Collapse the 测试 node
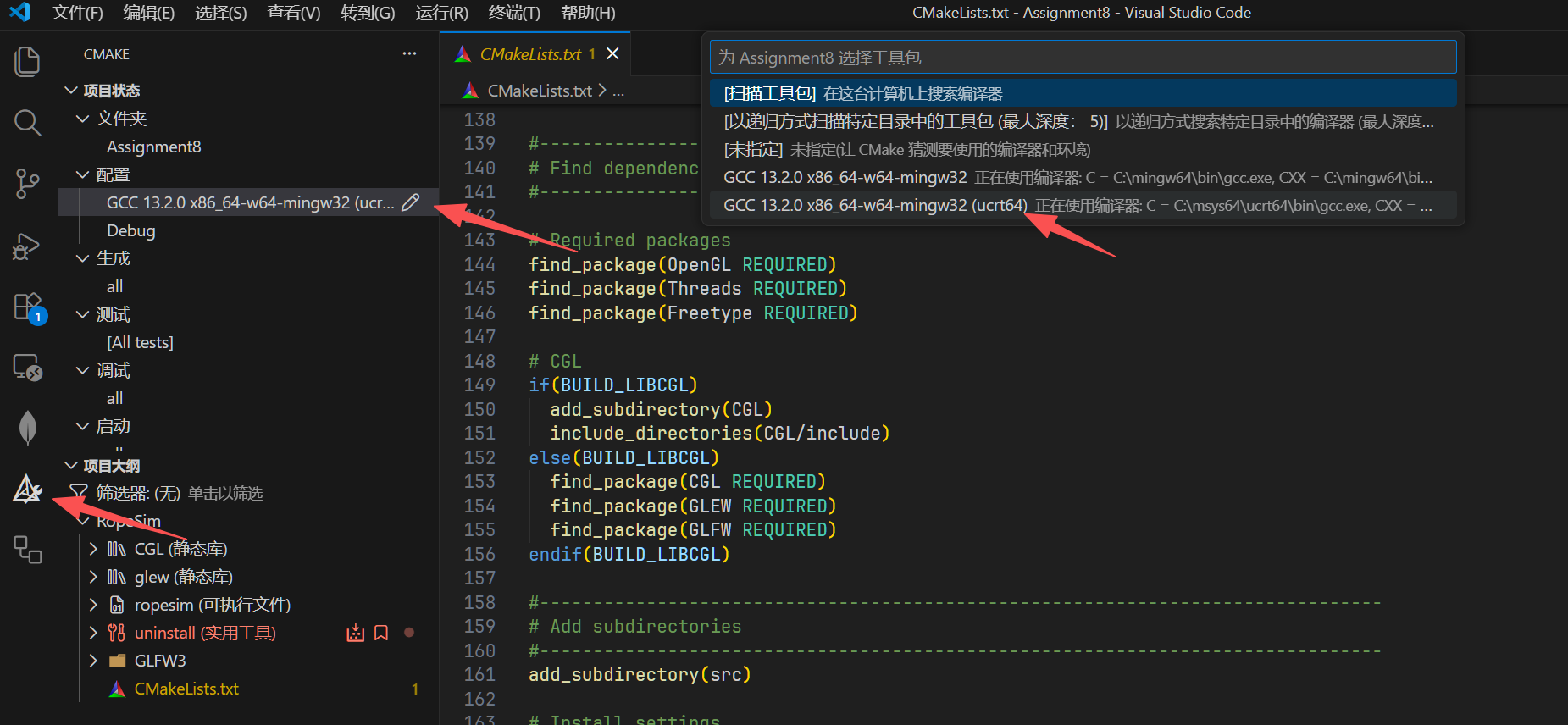The image size is (1568, 725). pos(82,314)
